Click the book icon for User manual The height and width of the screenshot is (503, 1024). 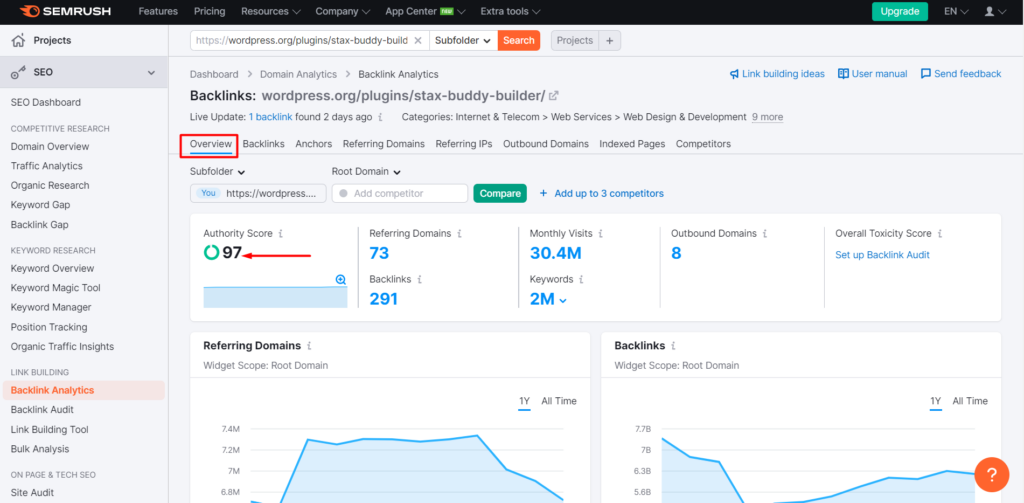tap(843, 74)
